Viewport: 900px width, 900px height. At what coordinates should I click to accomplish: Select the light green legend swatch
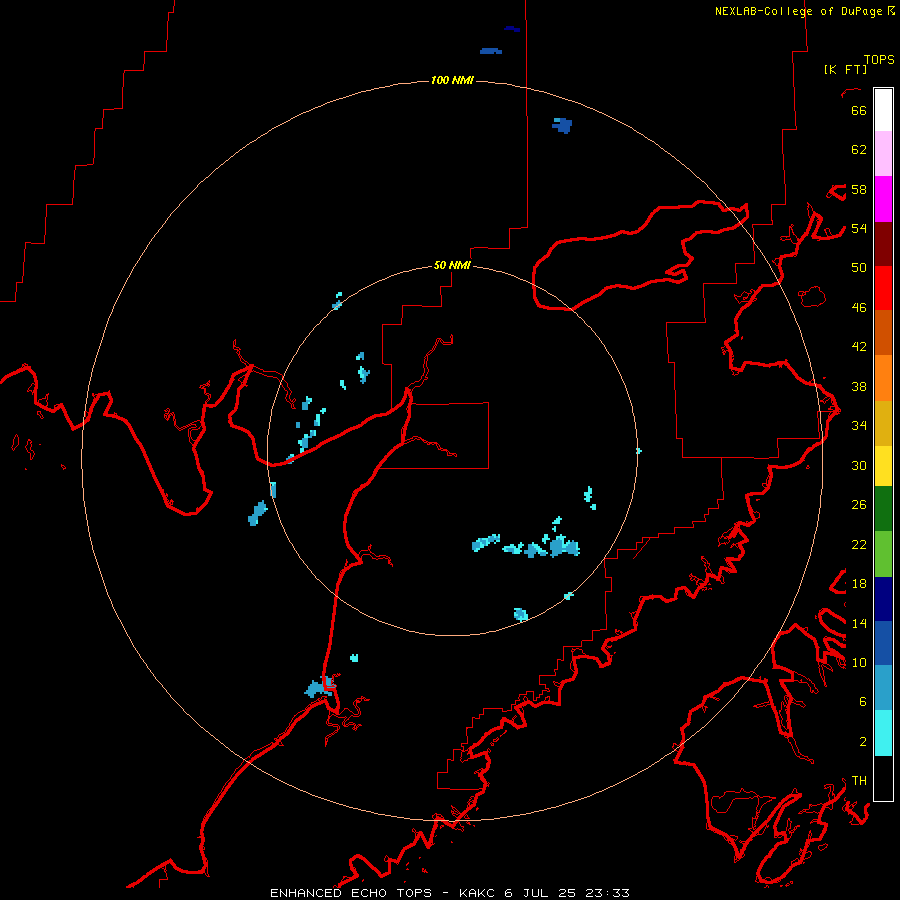[883, 554]
